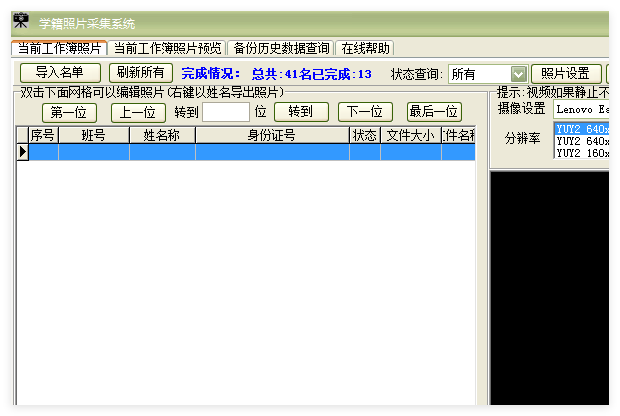This screenshot has width=620, height=416.
Task: Select the YUY2 160x resolution option
Action: [x=581, y=154]
